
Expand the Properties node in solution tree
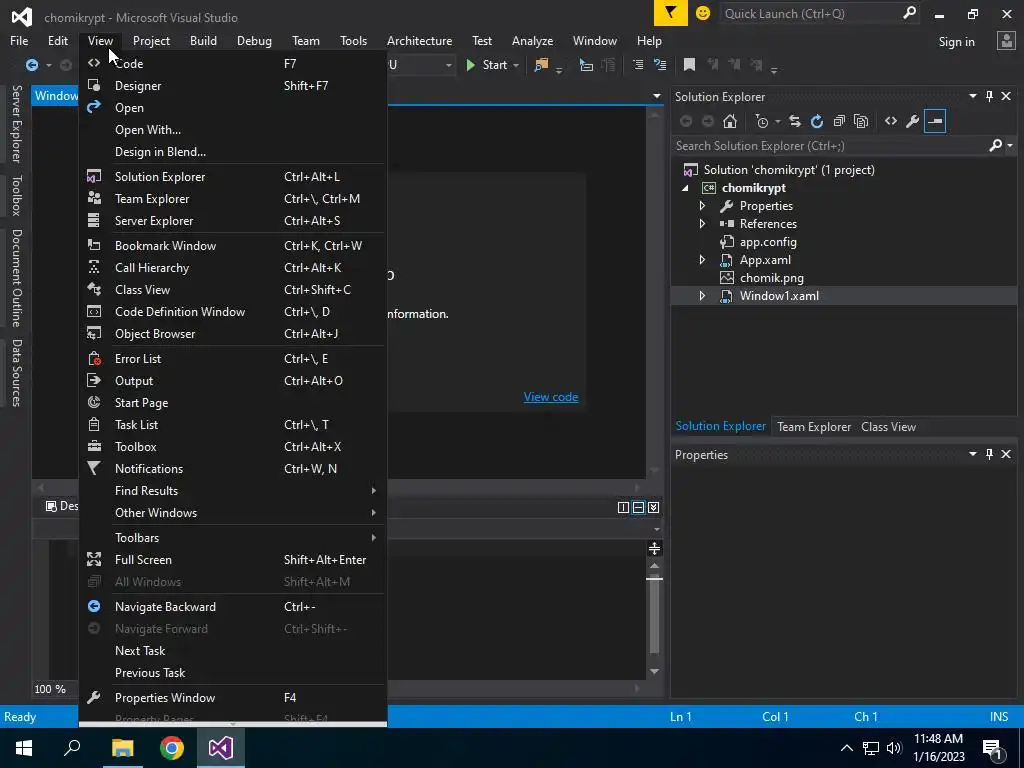(x=702, y=206)
